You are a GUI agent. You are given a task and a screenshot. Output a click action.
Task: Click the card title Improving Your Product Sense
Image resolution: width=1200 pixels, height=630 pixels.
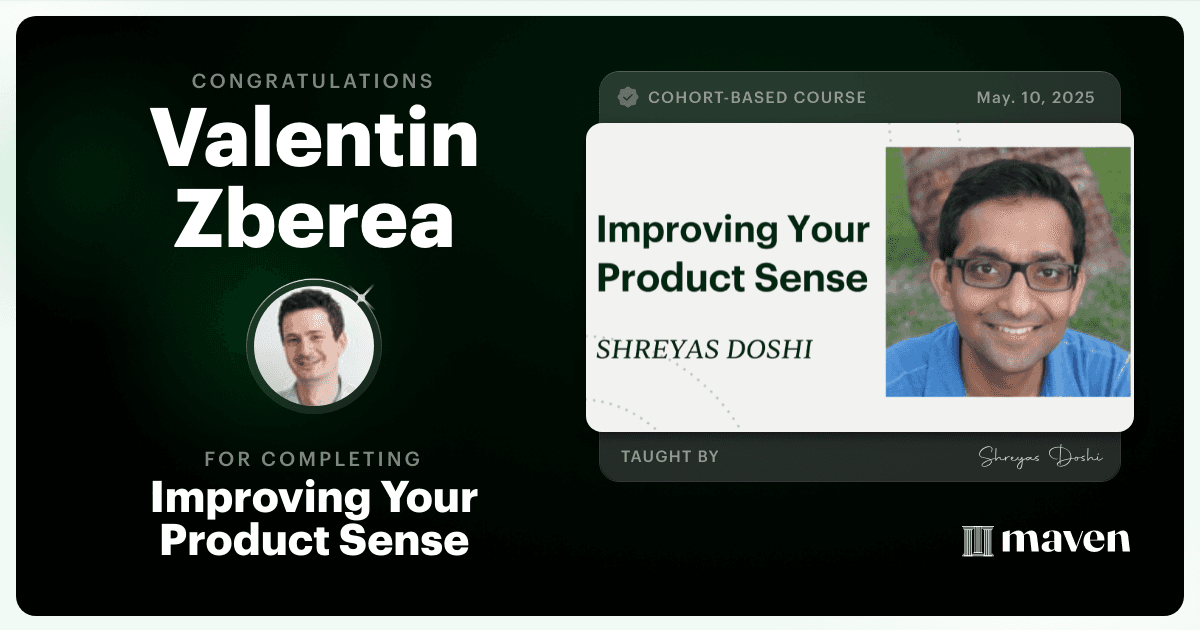[x=732, y=253]
